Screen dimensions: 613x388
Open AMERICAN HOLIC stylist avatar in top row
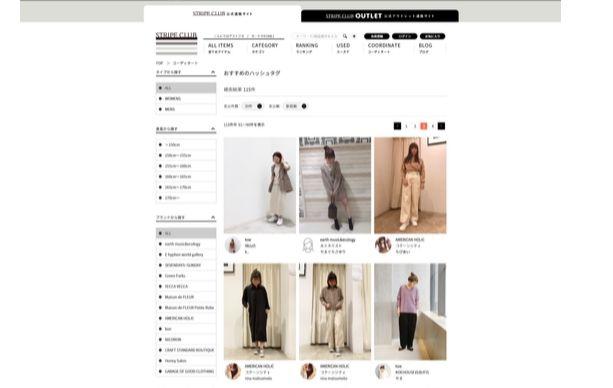(x=383, y=245)
